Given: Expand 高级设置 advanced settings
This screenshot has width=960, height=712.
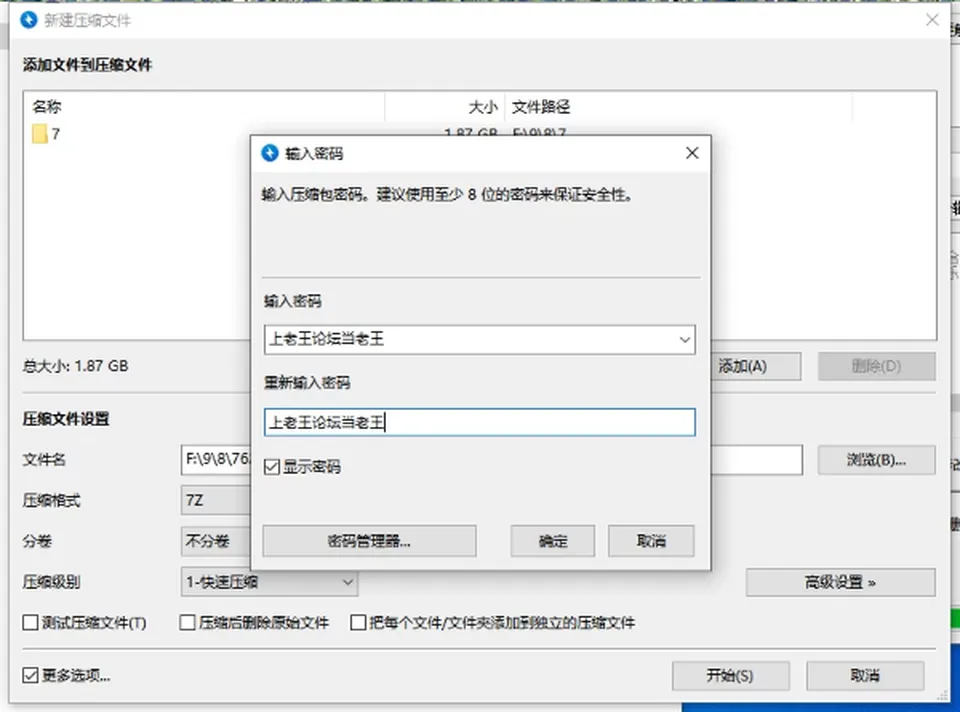Looking at the screenshot, I should (840, 582).
